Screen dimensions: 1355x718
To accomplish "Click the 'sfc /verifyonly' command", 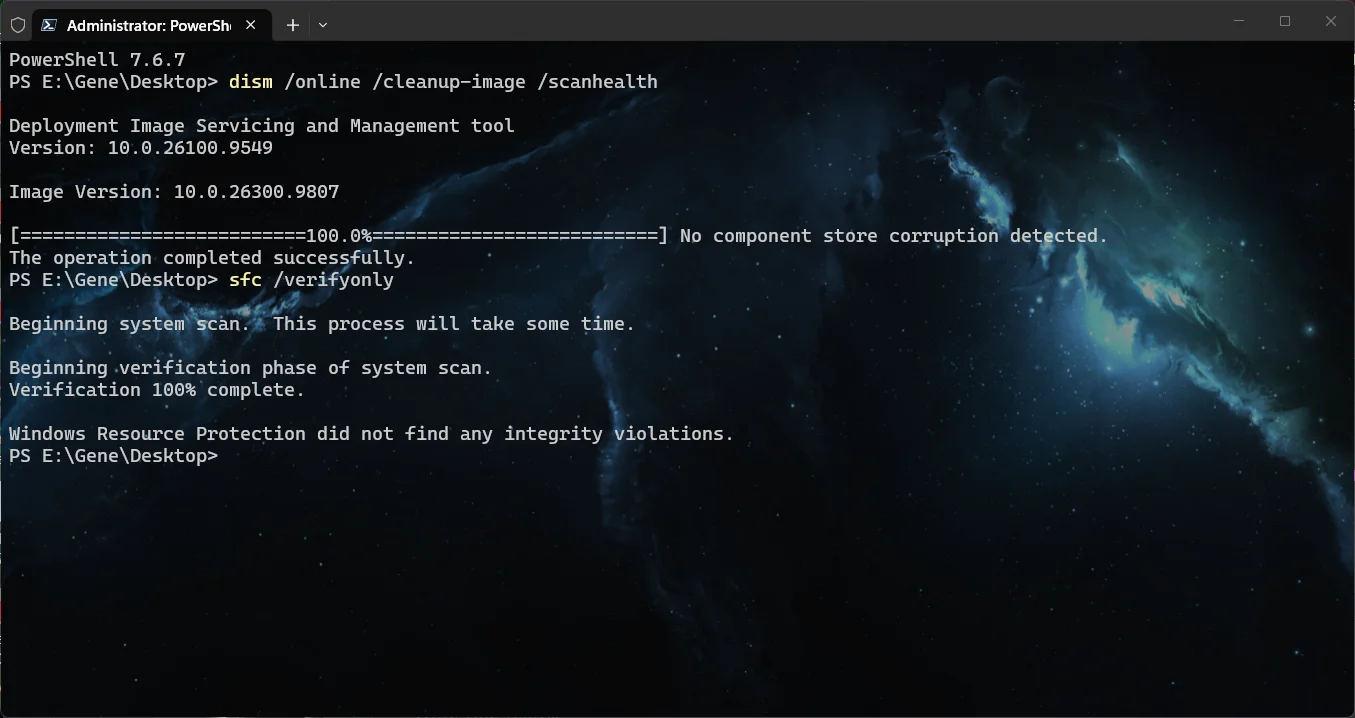I will coord(311,280).
